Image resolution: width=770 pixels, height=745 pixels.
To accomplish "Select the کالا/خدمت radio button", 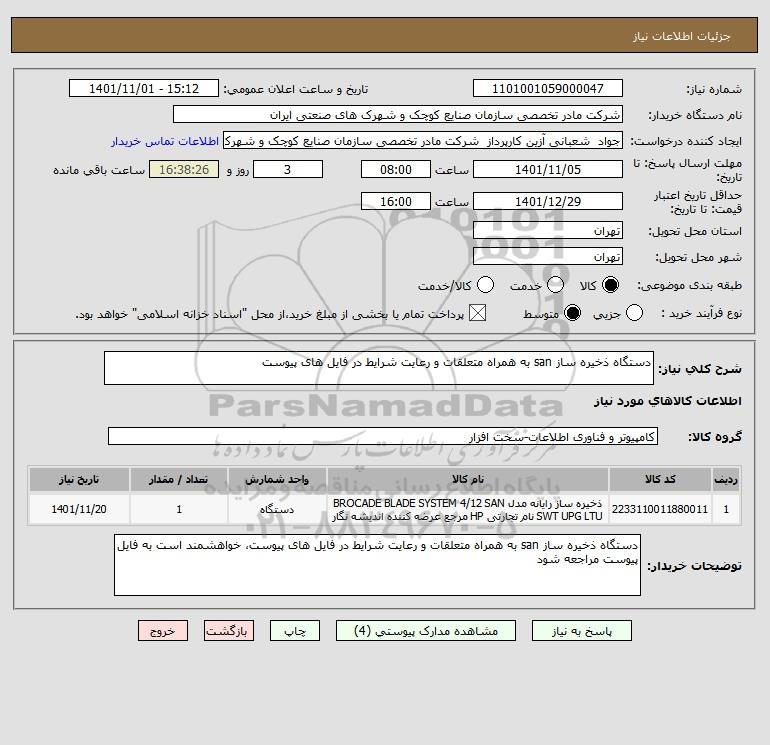I will coord(485,285).
